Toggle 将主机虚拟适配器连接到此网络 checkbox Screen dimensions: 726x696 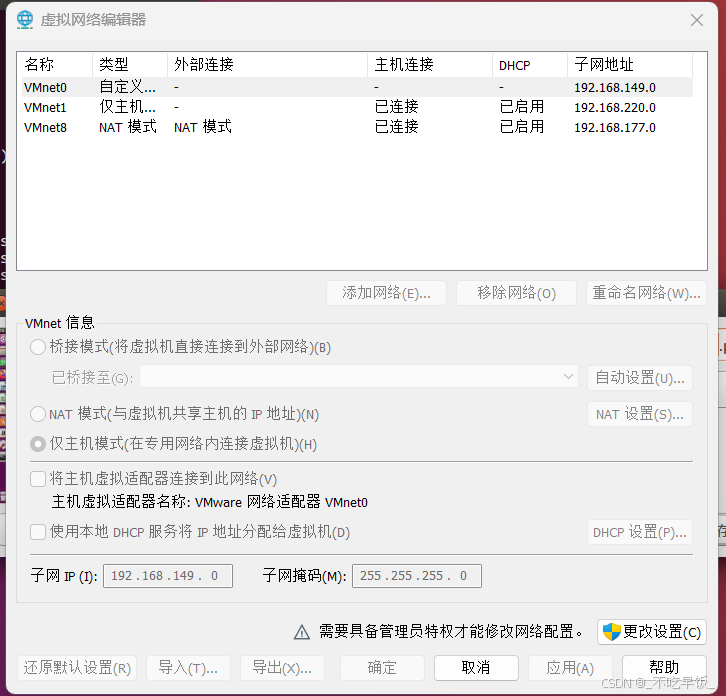(38, 479)
